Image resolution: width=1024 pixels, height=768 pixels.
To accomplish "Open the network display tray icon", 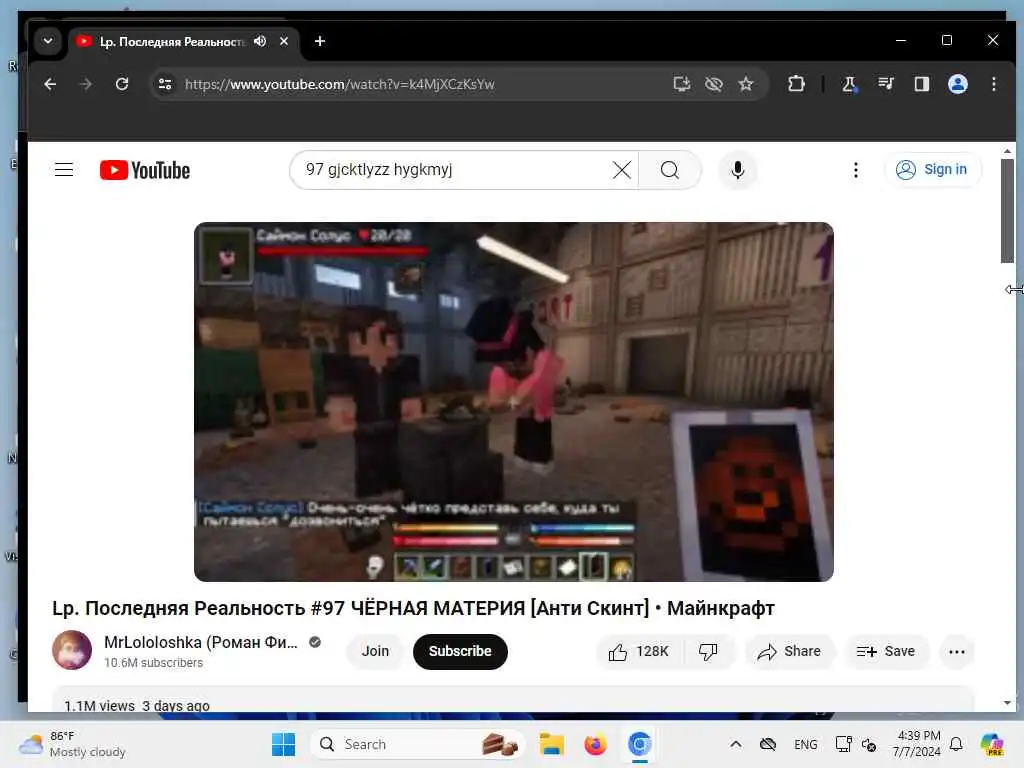I will pyautogui.click(x=843, y=744).
